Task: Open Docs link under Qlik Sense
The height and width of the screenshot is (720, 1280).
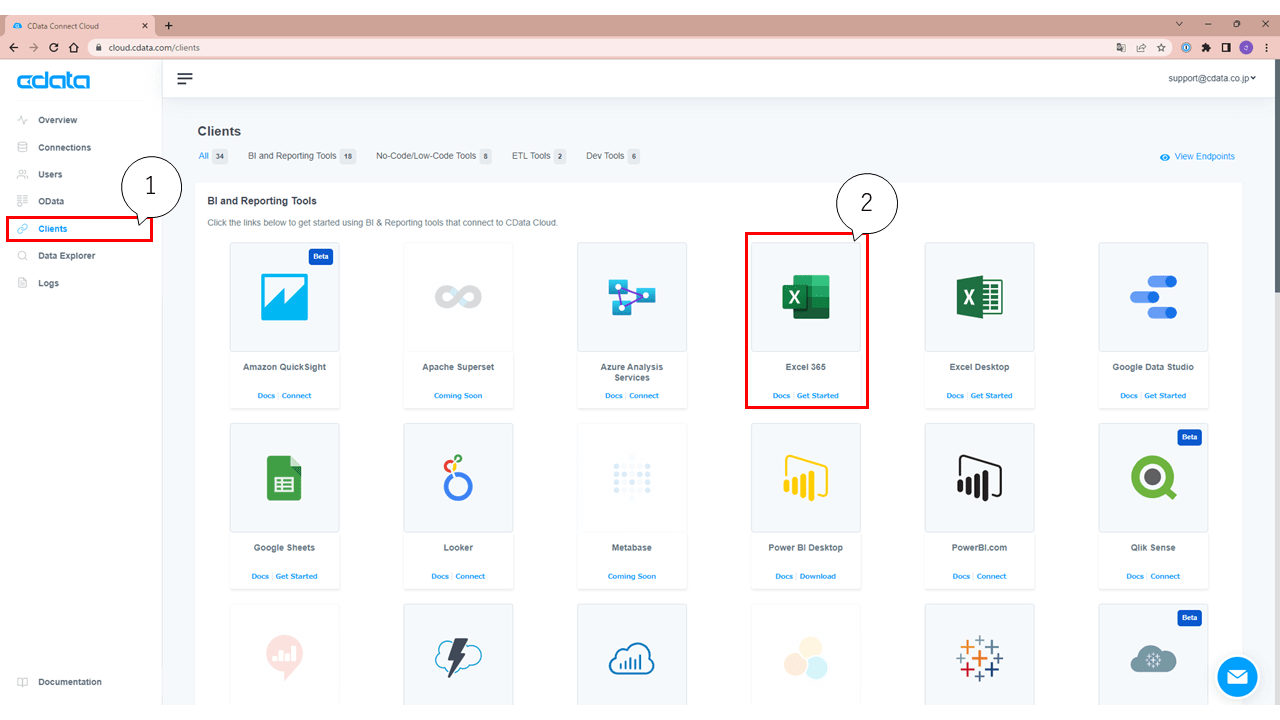Action: pos(1135,577)
